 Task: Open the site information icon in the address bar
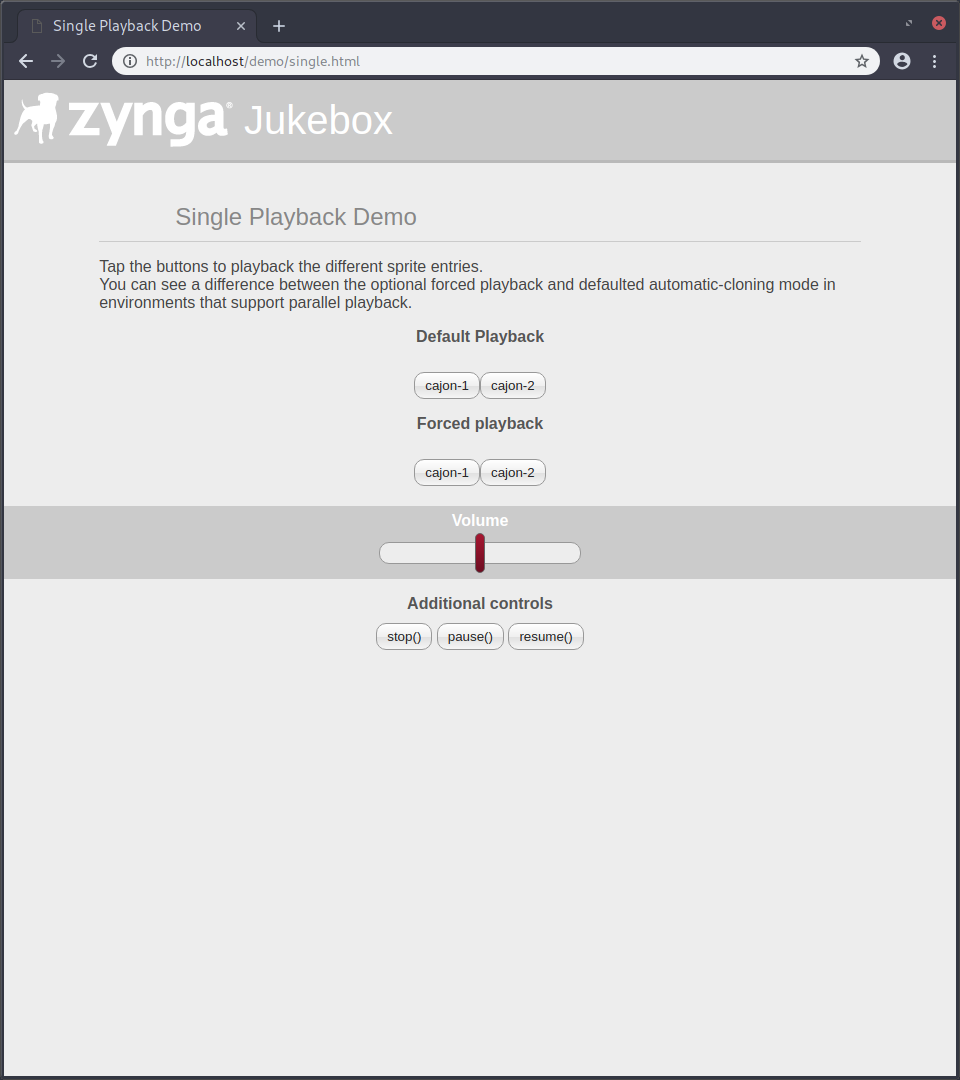pyautogui.click(x=129, y=61)
